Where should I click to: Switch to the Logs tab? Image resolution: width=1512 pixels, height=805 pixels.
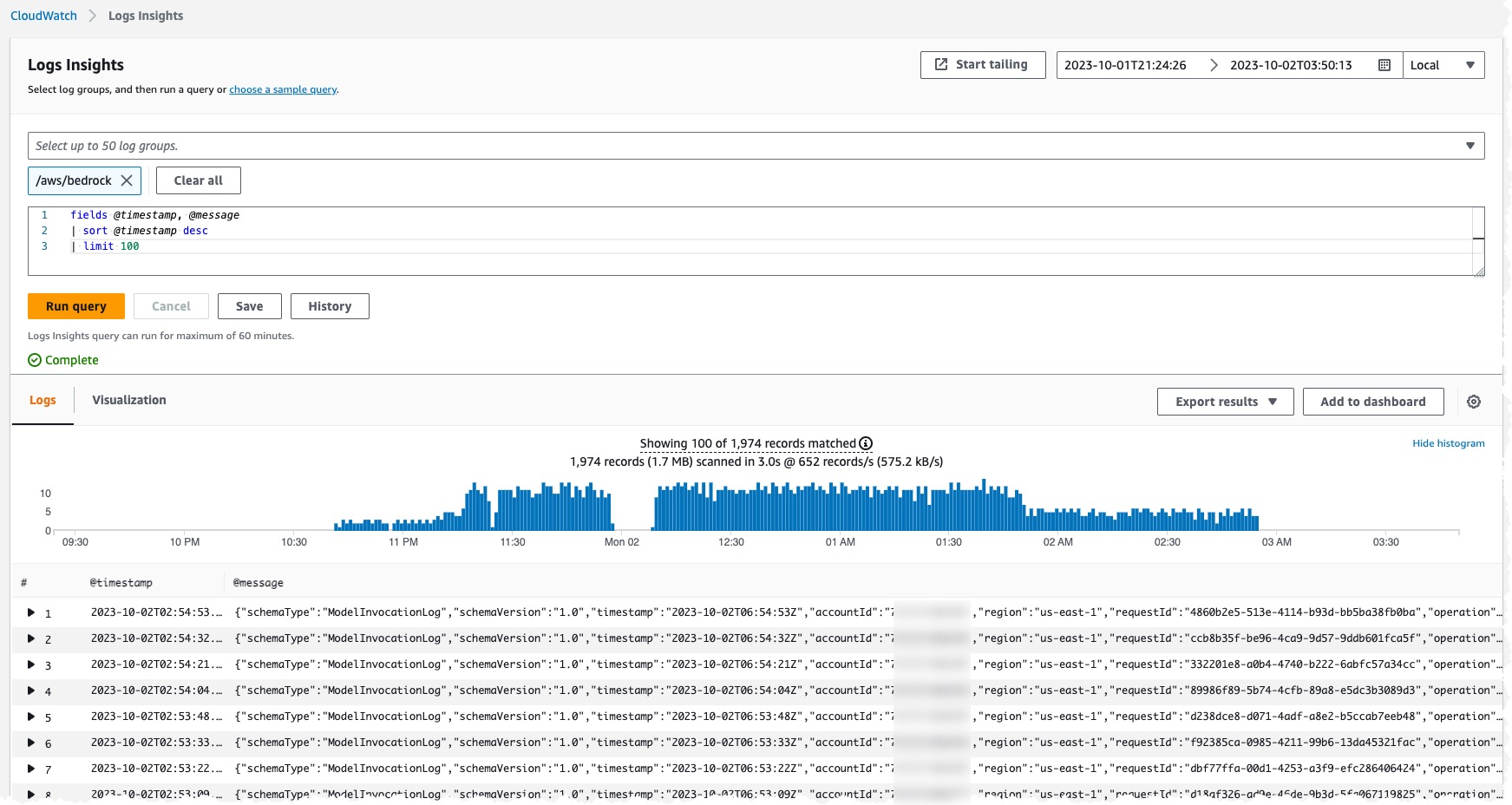point(43,400)
